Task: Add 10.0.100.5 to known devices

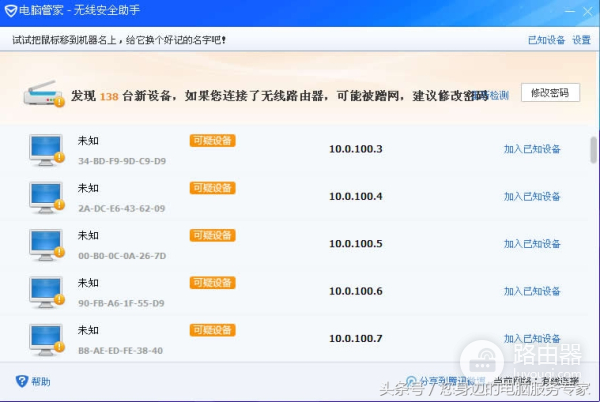Action: point(532,244)
